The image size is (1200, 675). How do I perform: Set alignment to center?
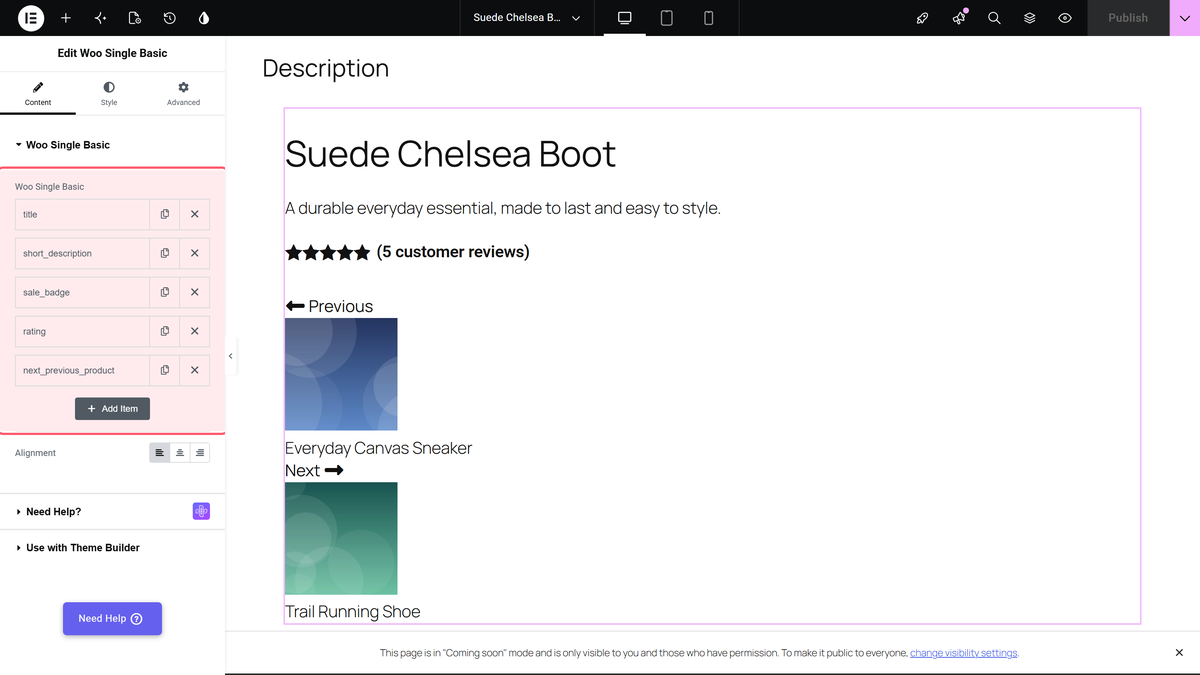180,453
